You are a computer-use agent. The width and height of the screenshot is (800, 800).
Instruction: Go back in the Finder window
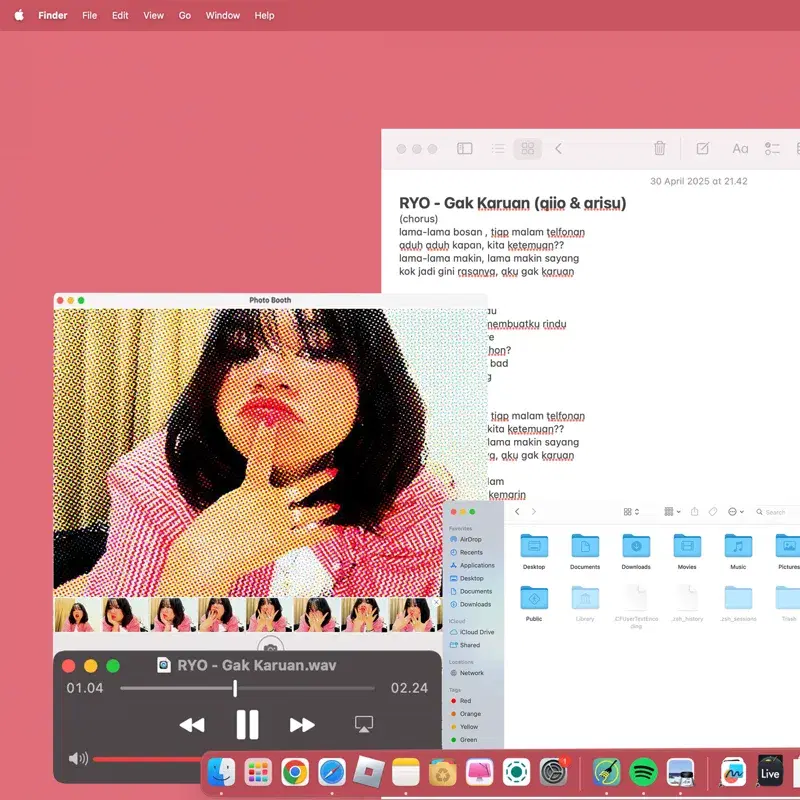pos(517,511)
